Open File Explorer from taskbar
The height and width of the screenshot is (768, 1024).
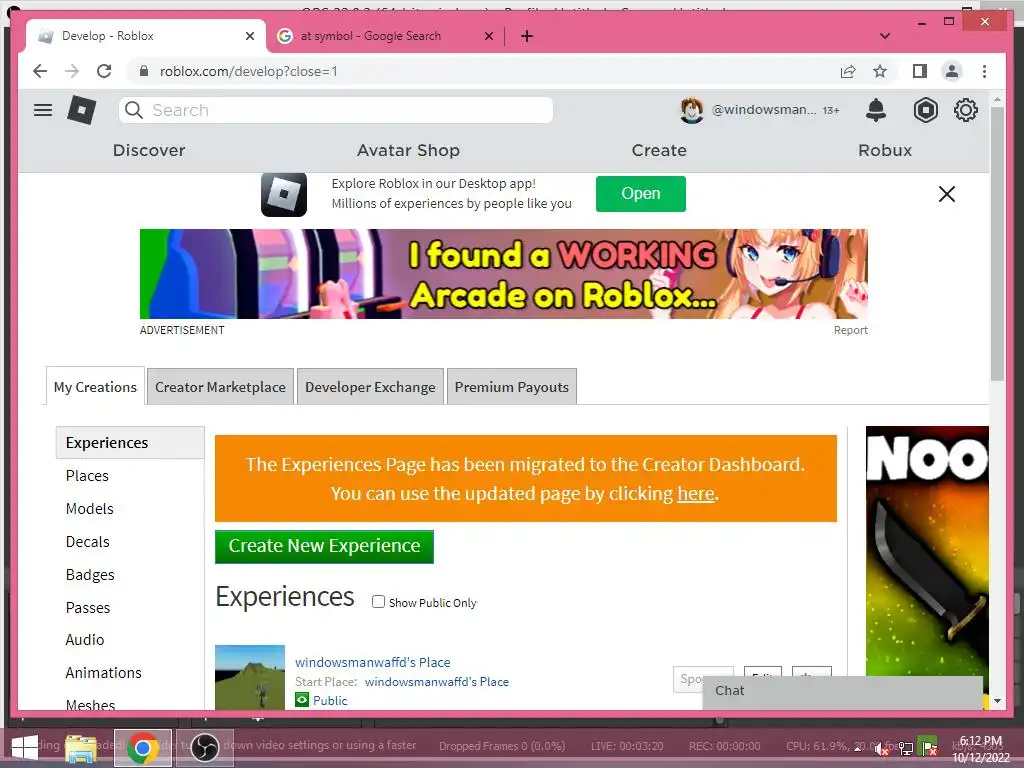pos(81,748)
